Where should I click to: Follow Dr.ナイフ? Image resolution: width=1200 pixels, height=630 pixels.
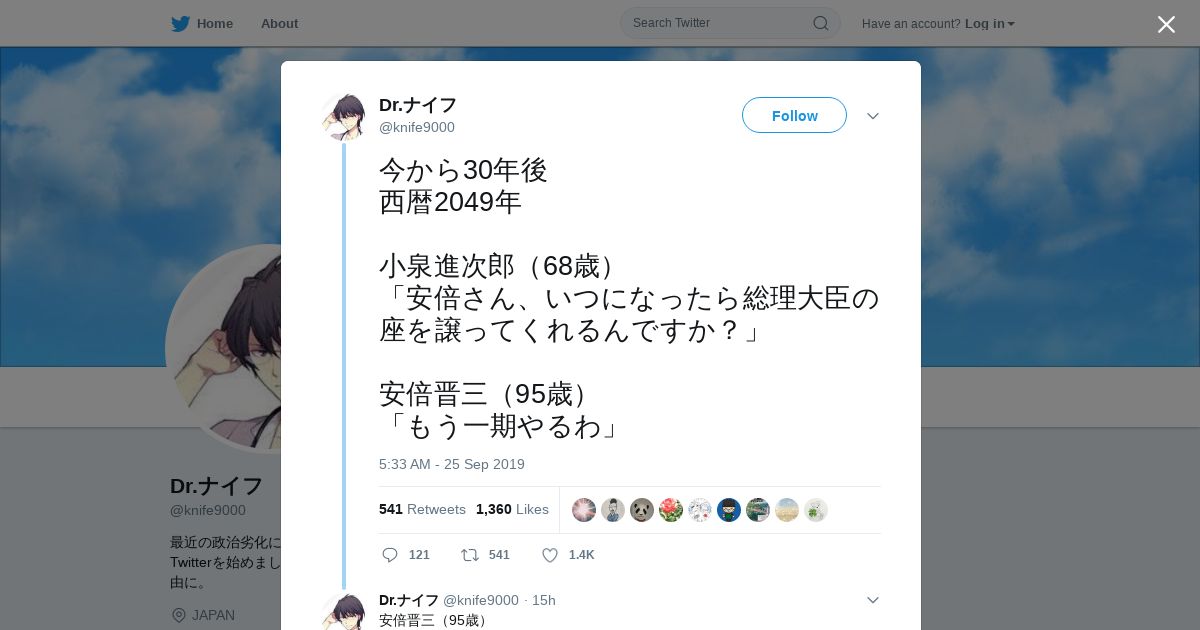click(794, 115)
